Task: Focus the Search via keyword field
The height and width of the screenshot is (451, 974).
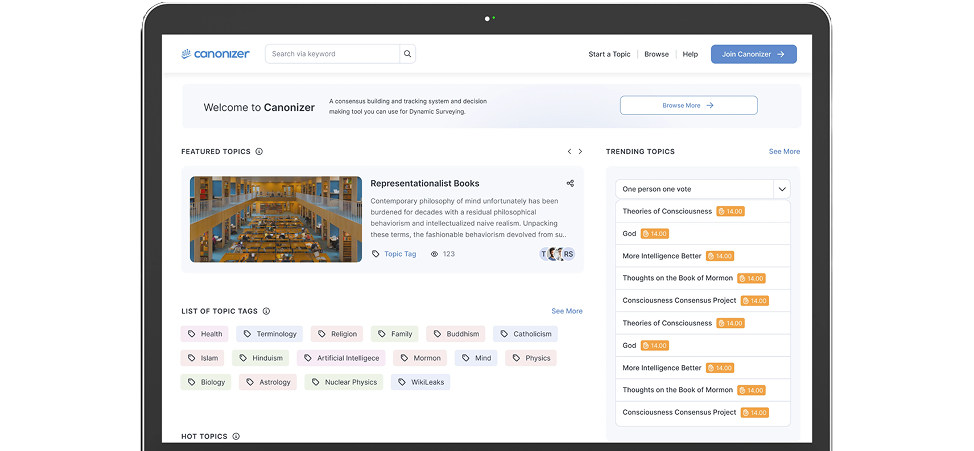Action: [333, 54]
